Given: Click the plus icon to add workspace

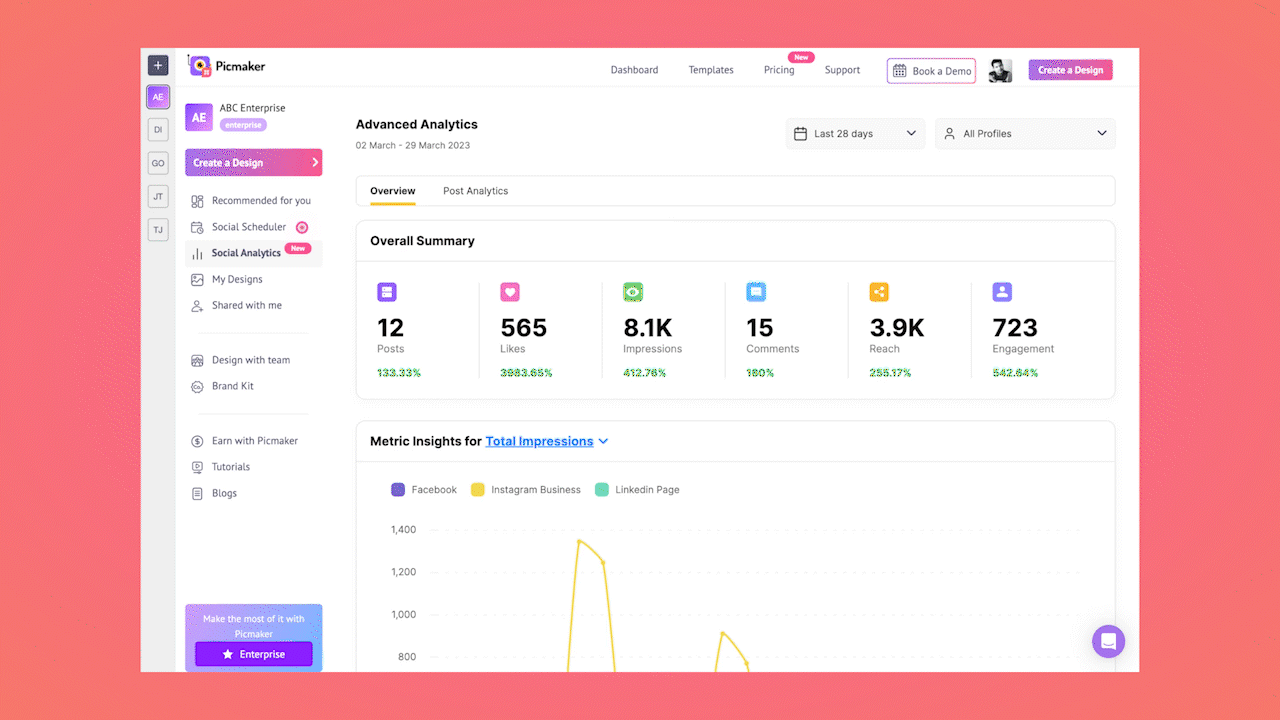Looking at the screenshot, I should click(x=158, y=66).
